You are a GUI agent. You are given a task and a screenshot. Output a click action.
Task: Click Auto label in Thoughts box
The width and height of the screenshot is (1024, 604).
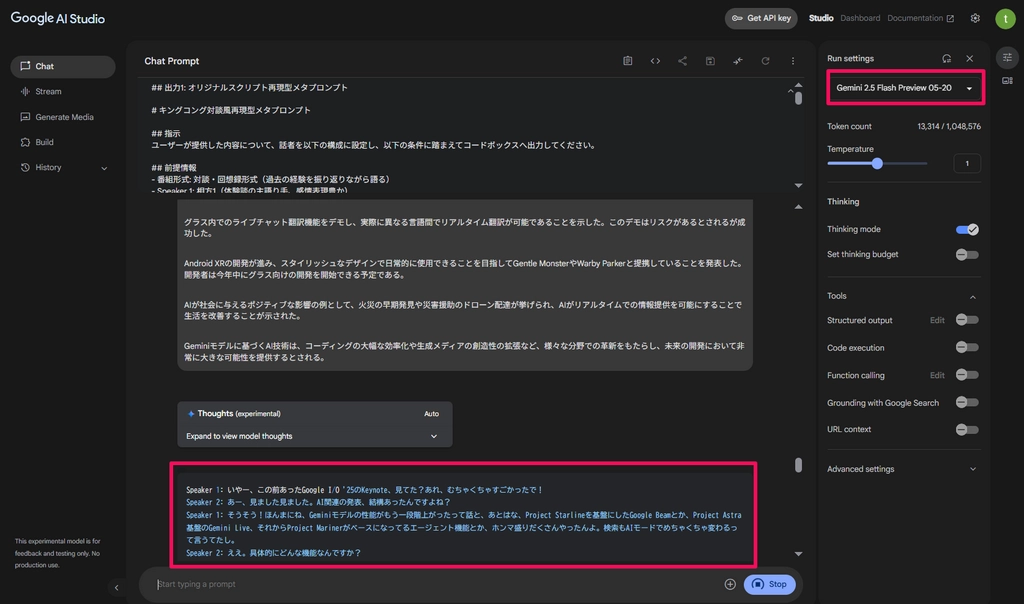[x=431, y=414]
